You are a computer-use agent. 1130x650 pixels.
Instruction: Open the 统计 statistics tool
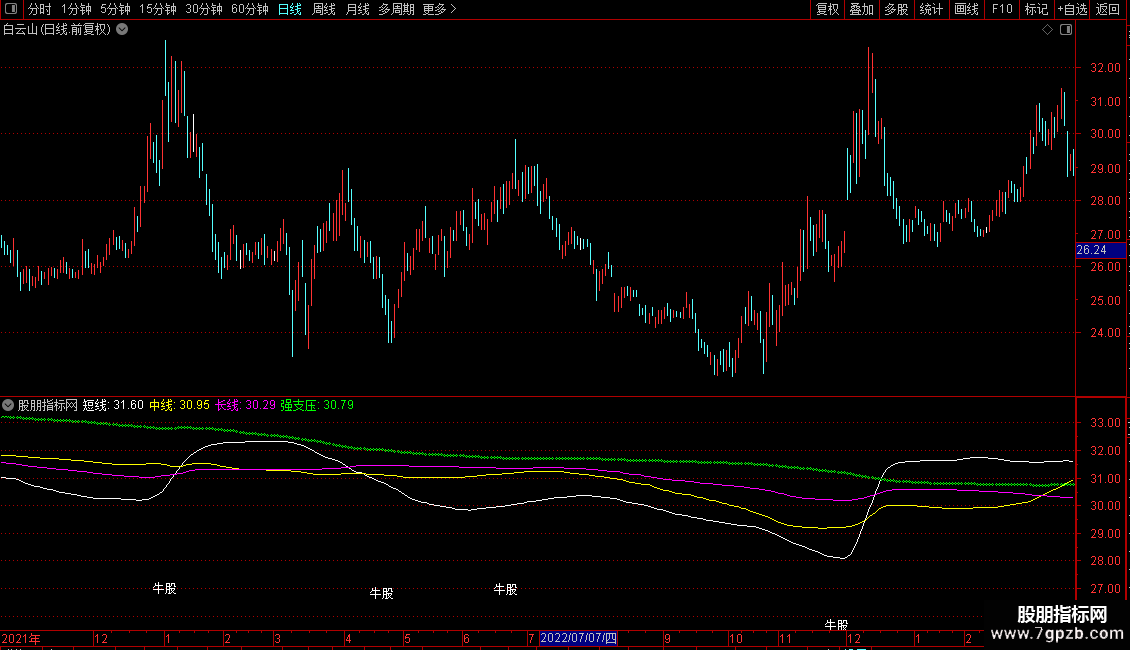(931, 9)
